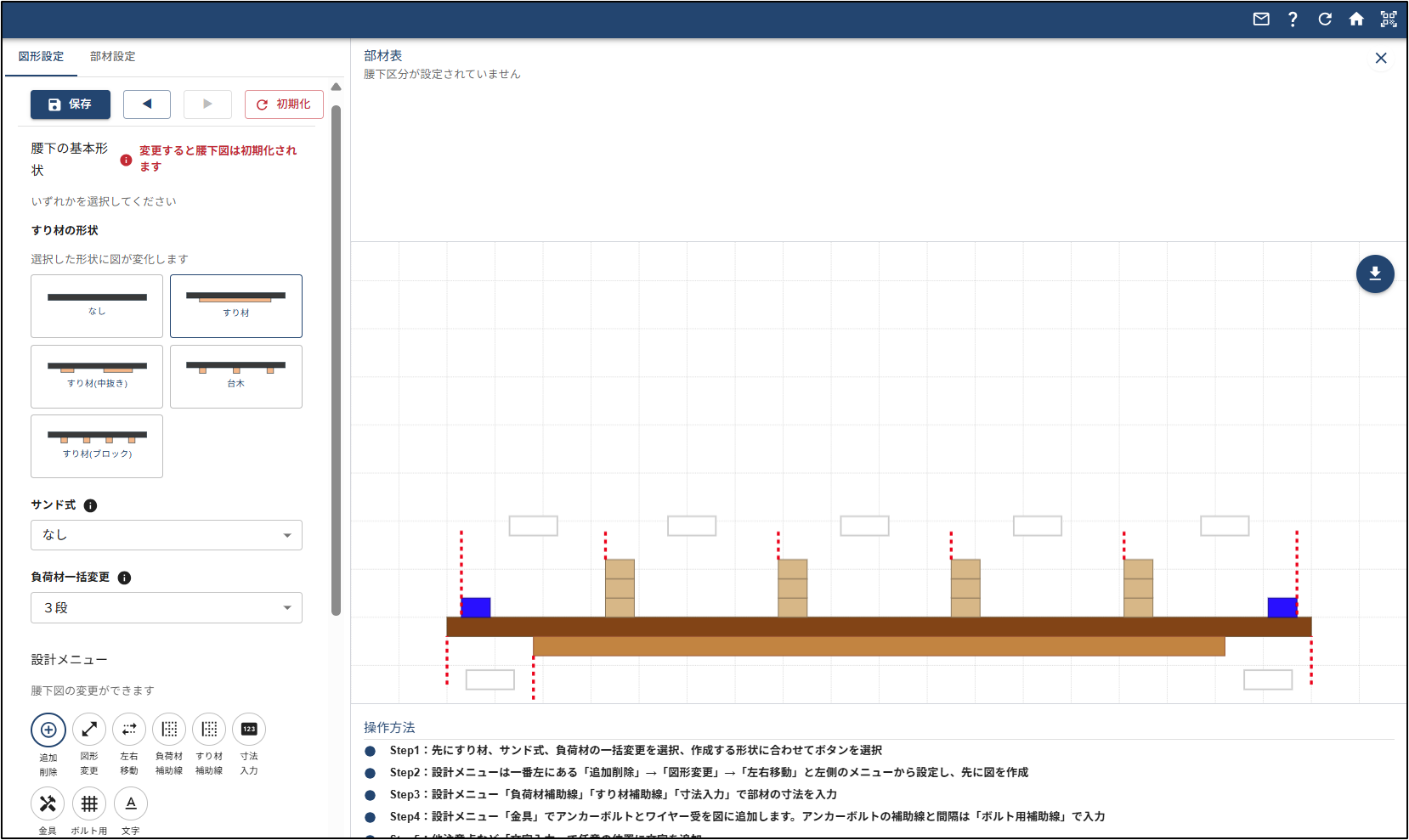Click 腰下区分が設定されていません message

[x=442, y=75]
